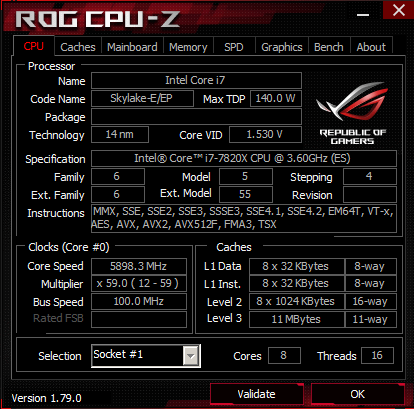This screenshot has height=409, width=414.
Task: Close the ROG CPU-Z window
Action: tap(399, 10)
